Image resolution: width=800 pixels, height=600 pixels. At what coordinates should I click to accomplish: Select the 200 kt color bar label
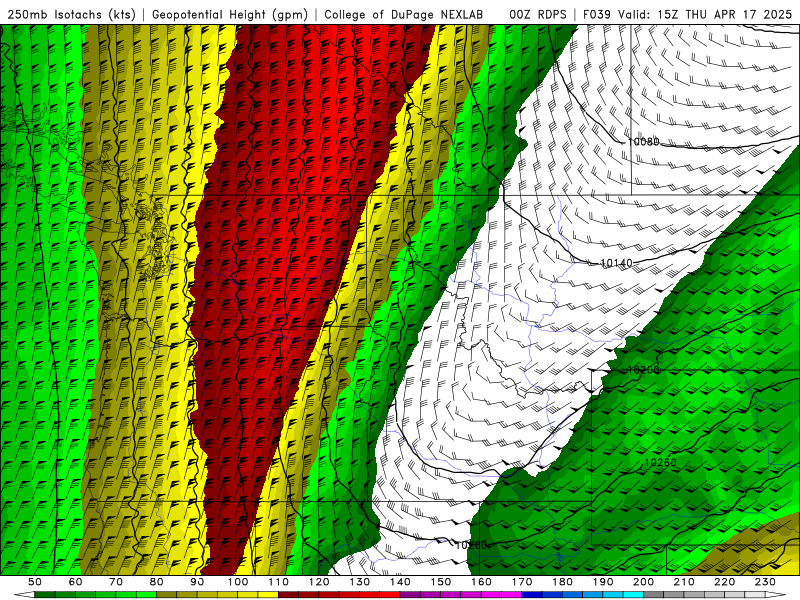(x=643, y=582)
